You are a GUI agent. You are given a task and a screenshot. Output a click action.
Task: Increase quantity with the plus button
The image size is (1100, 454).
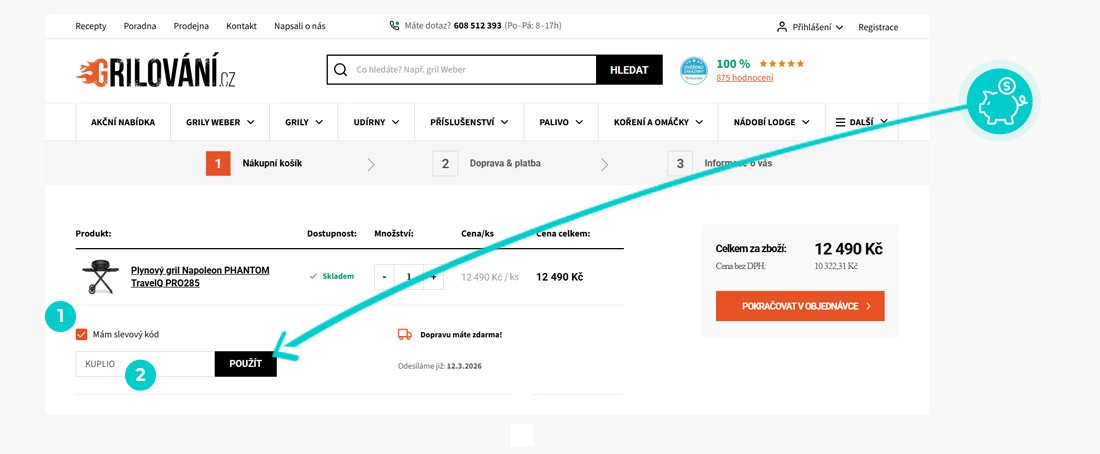pos(434,277)
